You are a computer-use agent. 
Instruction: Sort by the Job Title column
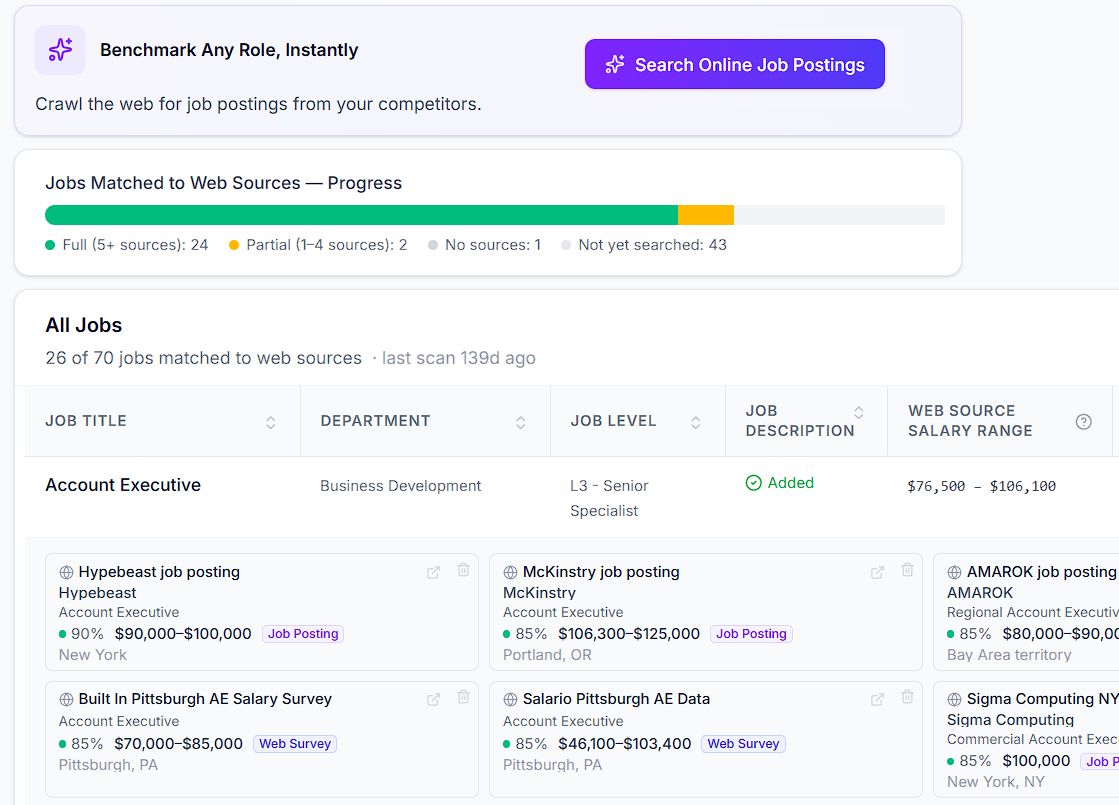pos(270,422)
